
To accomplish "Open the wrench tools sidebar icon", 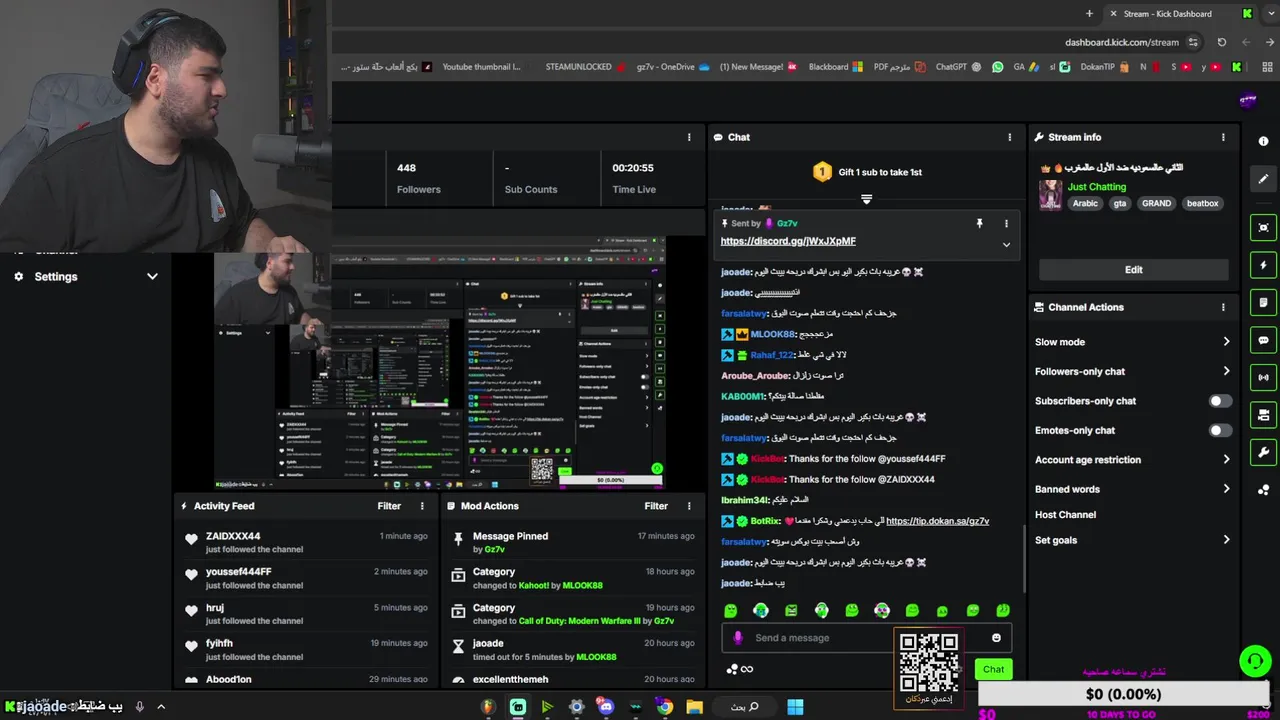I will point(1263,452).
